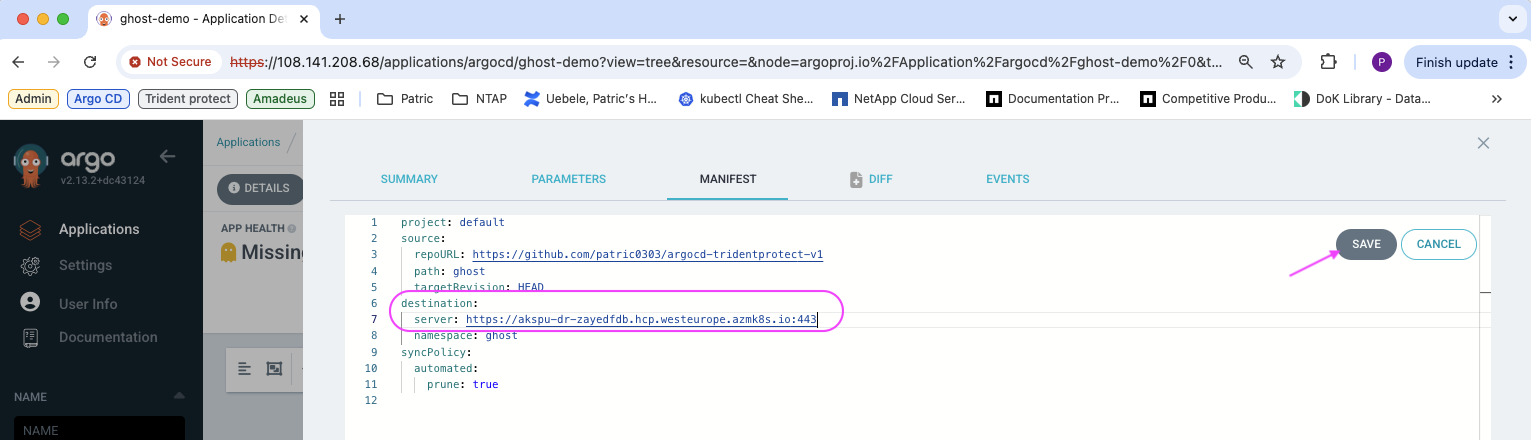Go forward in the browser

[x=53, y=62]
